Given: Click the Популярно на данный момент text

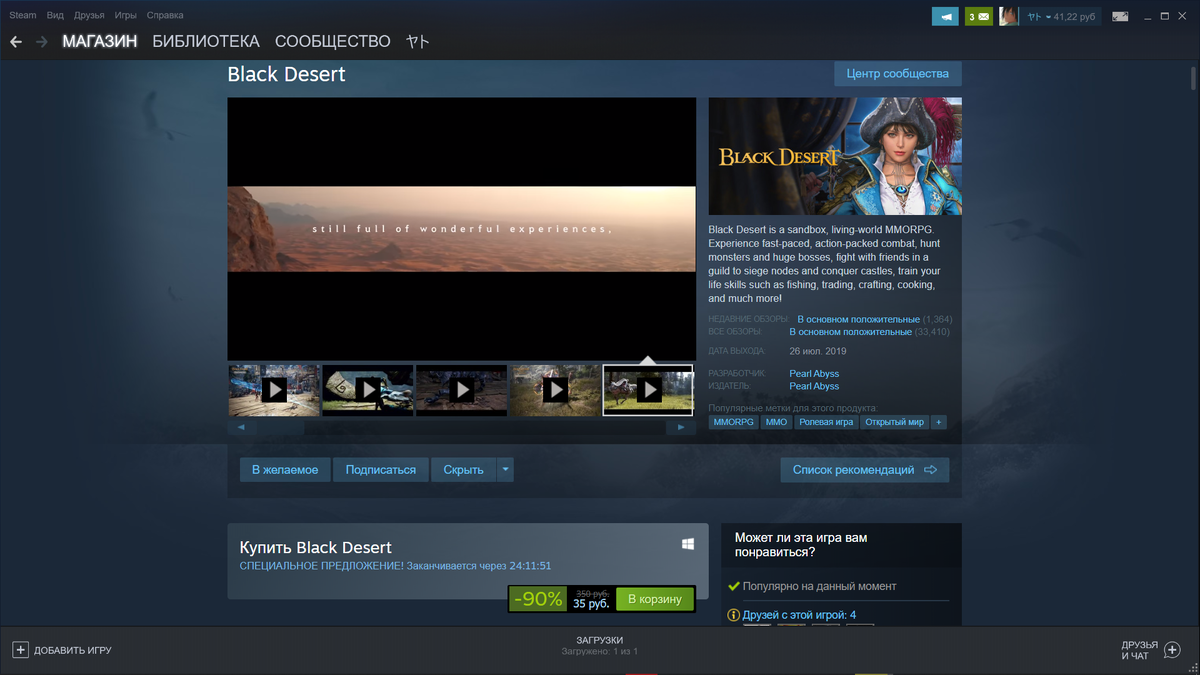Looking at the screenshot, I should 820,586.
